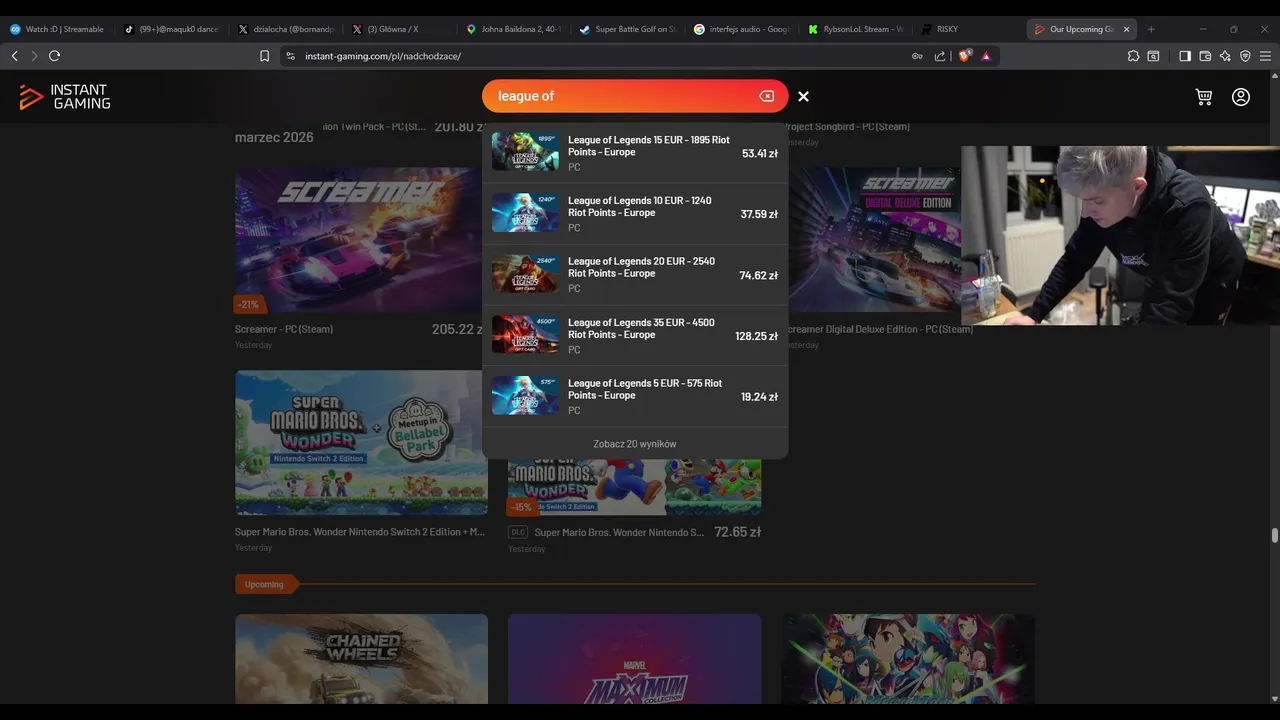Screen dimensions: 1280x720
Task: Switch to RybsonLoL Stream tab
Action: [857, 29]
